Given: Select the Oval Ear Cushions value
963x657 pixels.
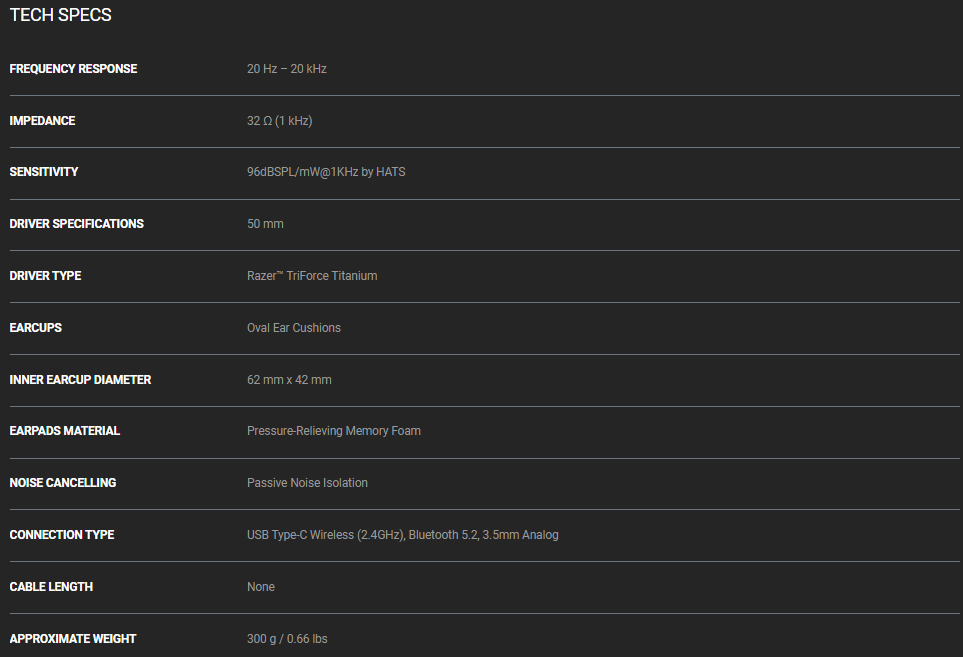Looking at the screenshot, I should pyautogui.click(x=294, y=328).
